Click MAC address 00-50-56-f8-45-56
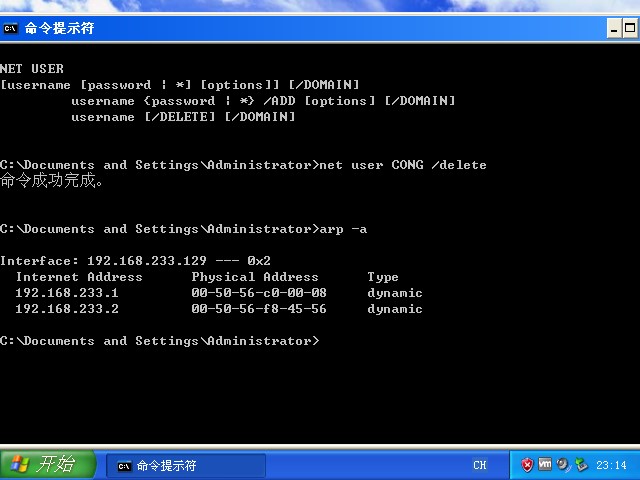 point(259,309)
